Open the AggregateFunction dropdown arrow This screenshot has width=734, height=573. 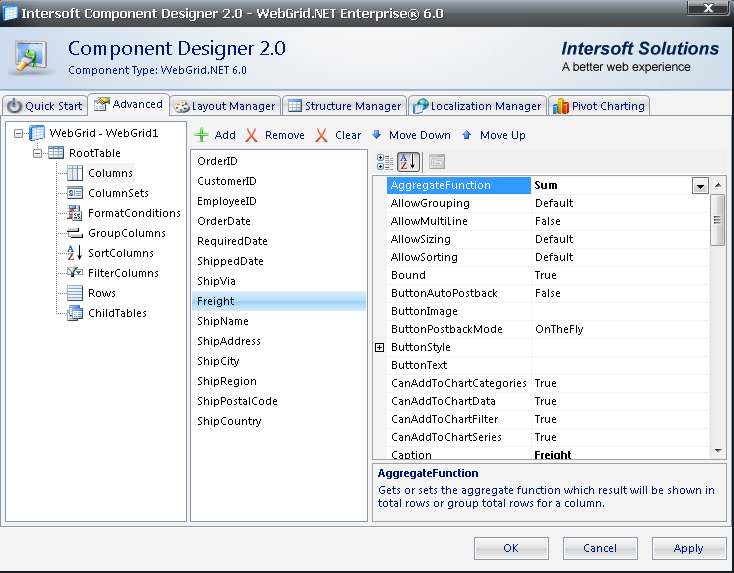[x=700, y=186]
